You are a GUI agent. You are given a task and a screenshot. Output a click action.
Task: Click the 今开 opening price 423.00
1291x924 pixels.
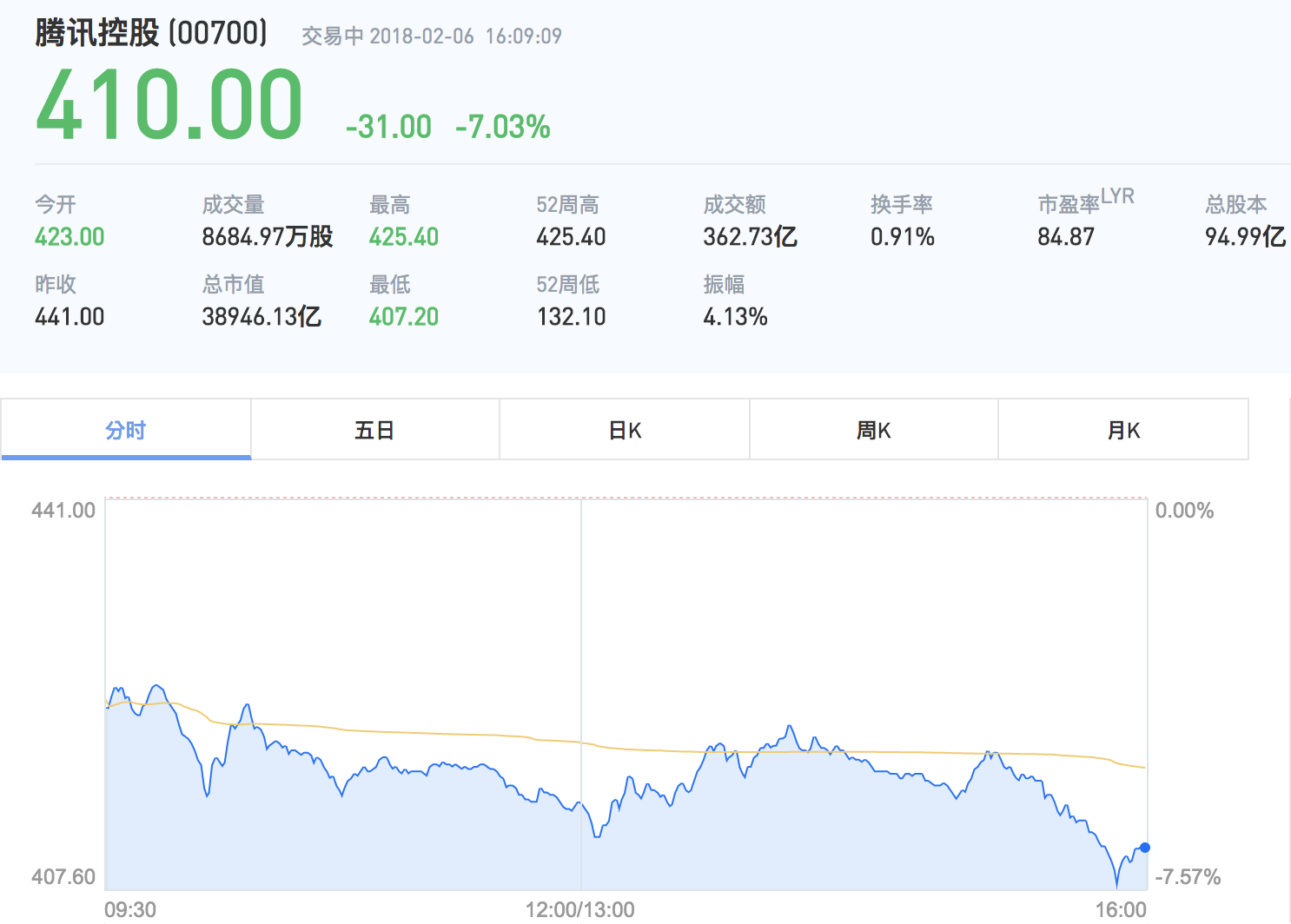click(70, 237)
